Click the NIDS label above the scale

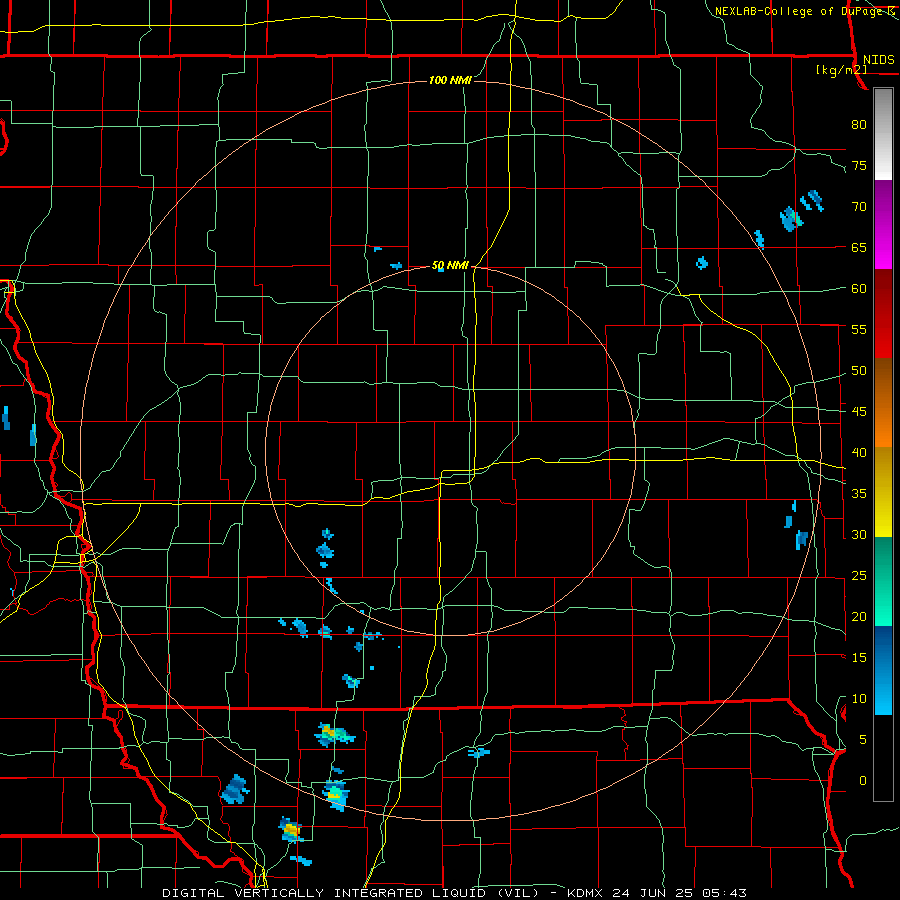[x=878, y=60]
